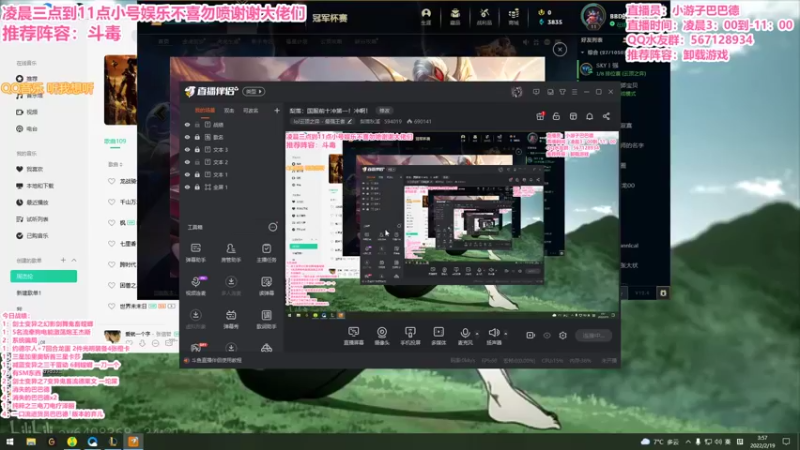
Task: Toggle the lock on the 歌名 layer
Action: (197, 137)
